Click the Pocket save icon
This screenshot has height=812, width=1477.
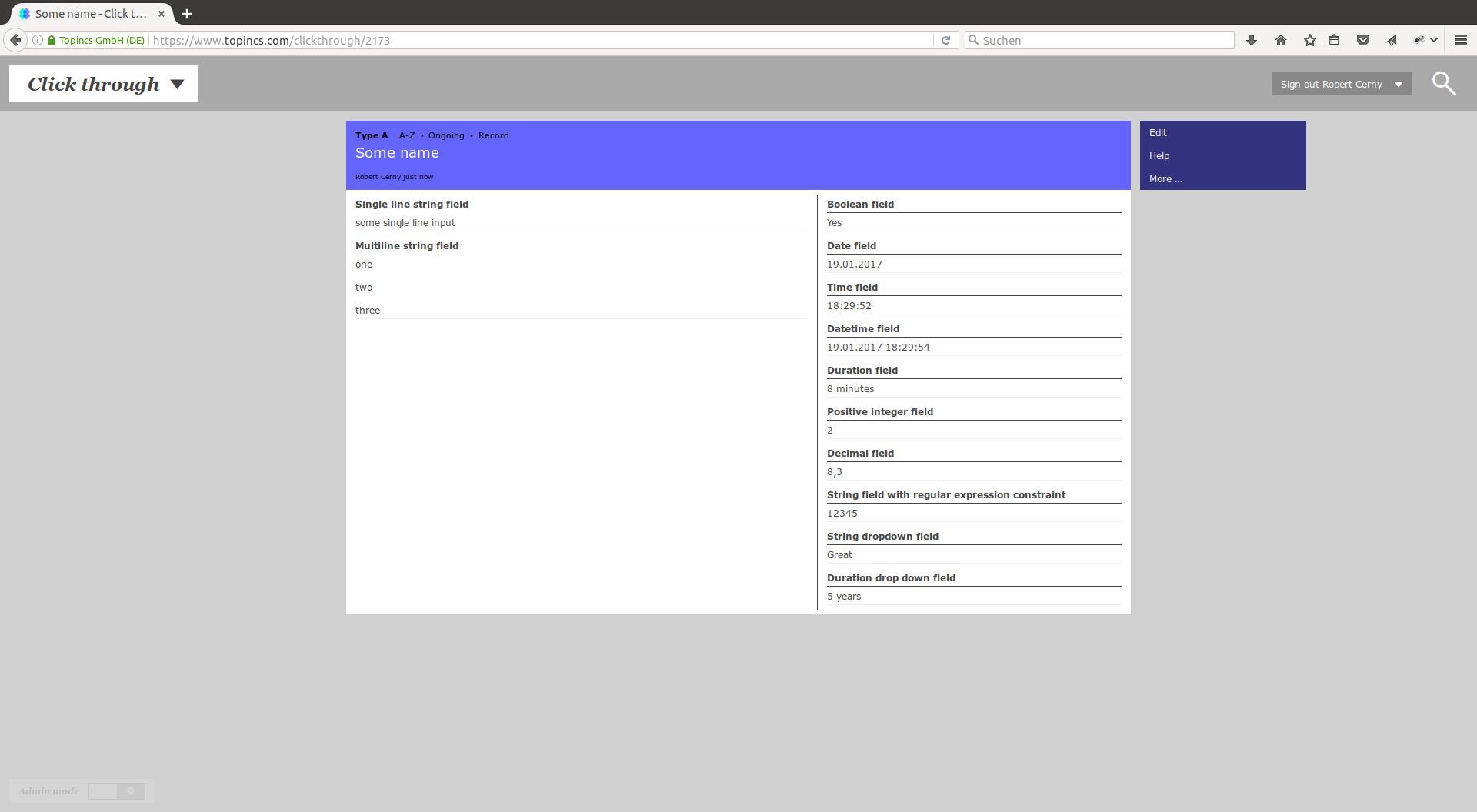pos(1362,40)
